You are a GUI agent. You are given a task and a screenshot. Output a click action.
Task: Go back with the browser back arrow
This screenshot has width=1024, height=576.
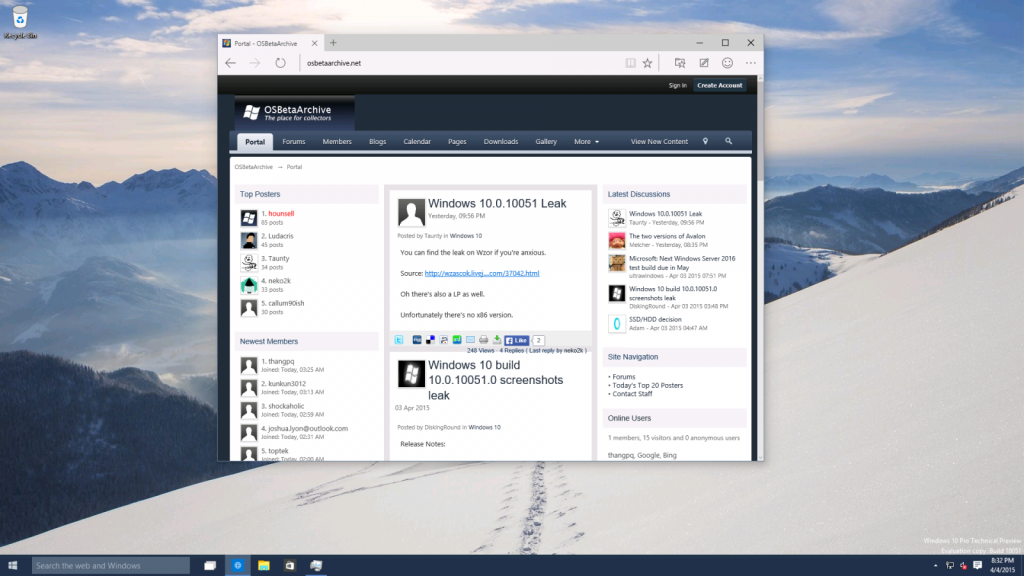click(x=231, y=63)
